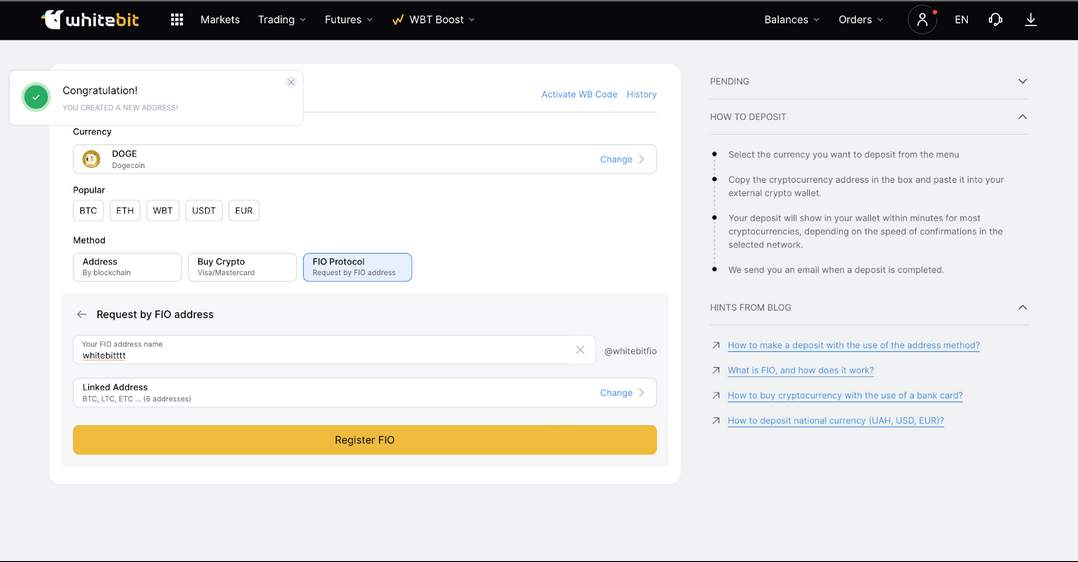
Task: Choose the Address by blockchain method
Action: click(x=127, y=267)
